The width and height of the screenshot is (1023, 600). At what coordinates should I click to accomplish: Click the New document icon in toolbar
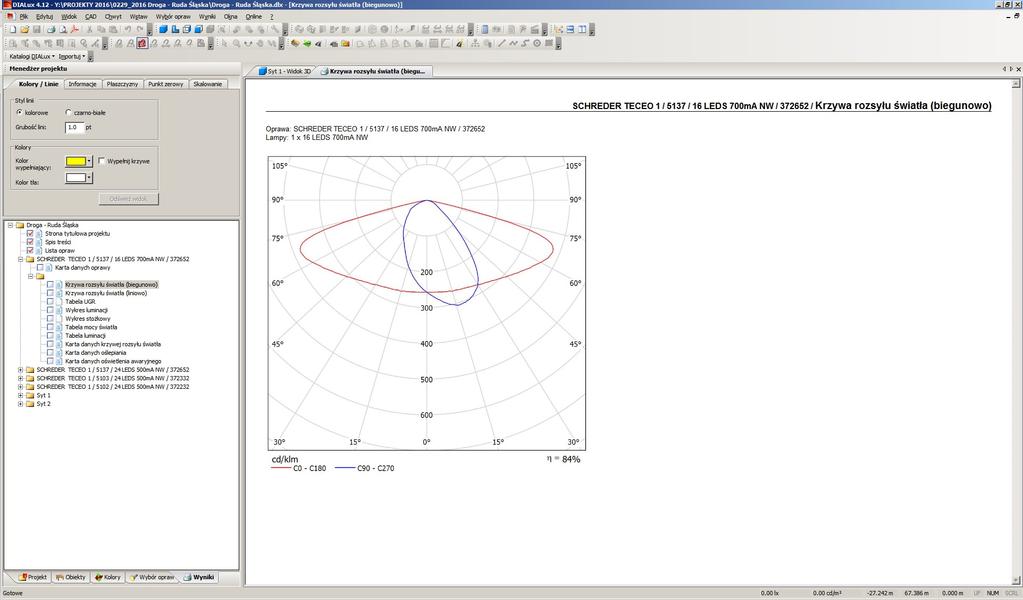pyautogui.click(x=12, y=29)
